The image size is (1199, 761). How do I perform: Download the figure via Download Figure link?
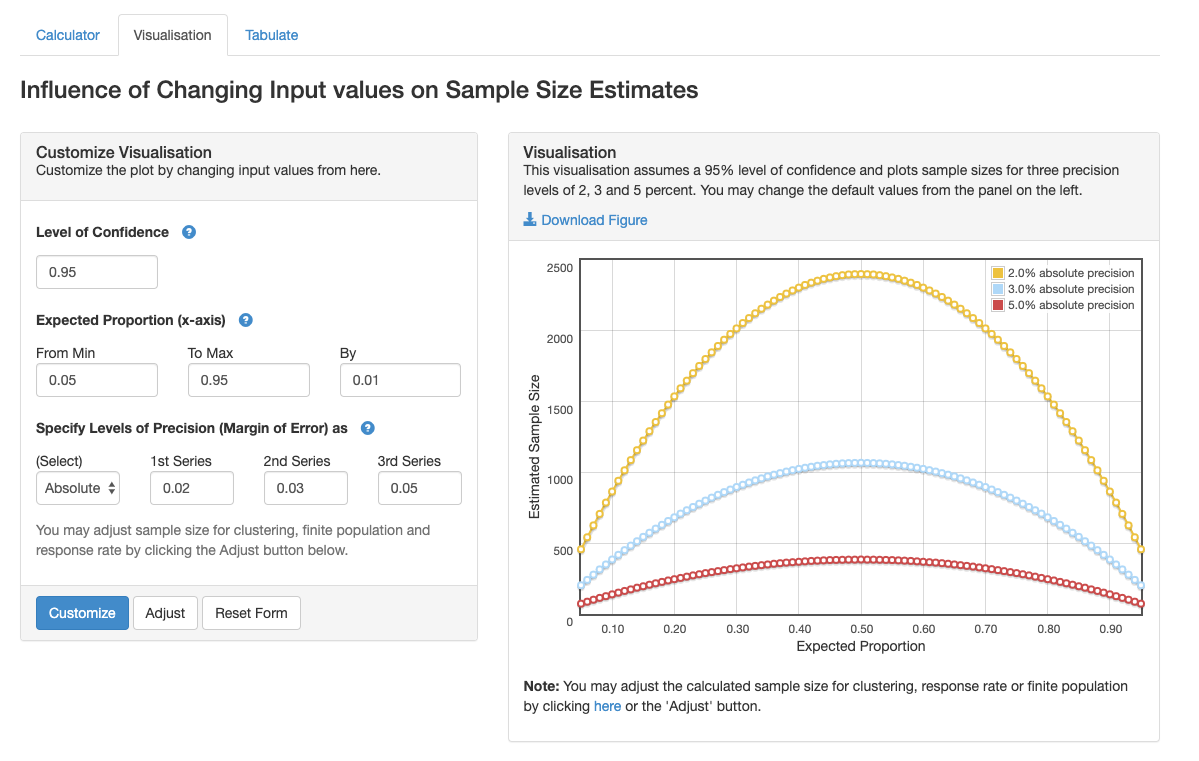(x=593, y=219)
